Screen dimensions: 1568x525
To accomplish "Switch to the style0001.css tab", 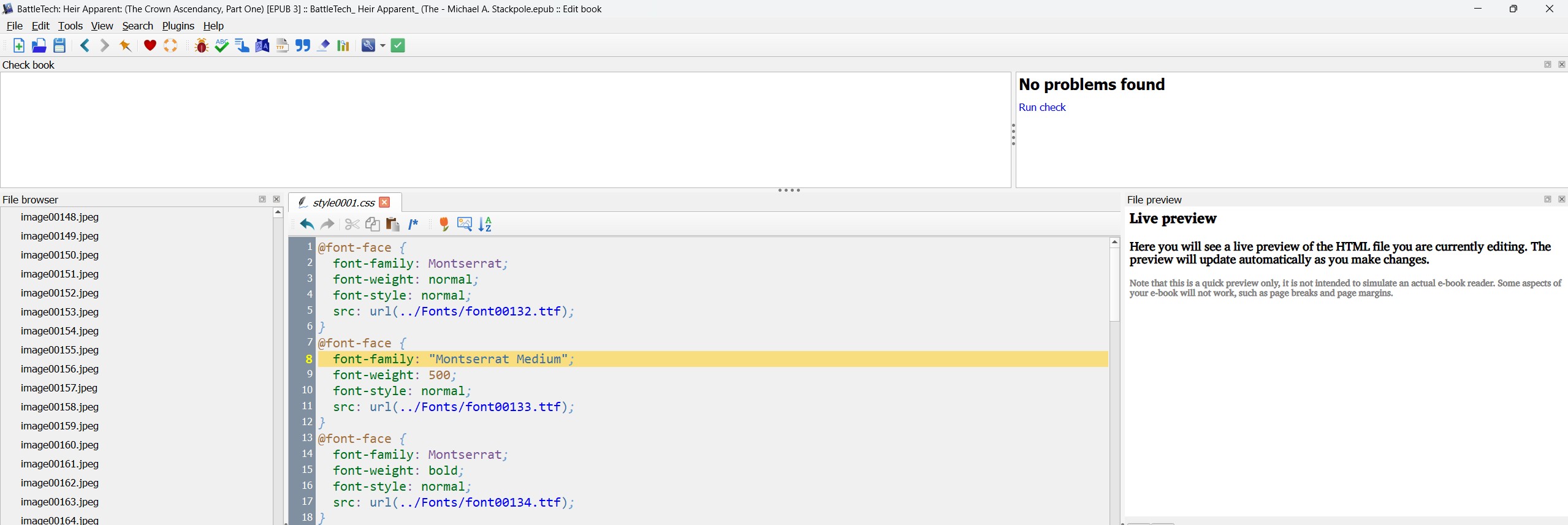I will 343,202.
